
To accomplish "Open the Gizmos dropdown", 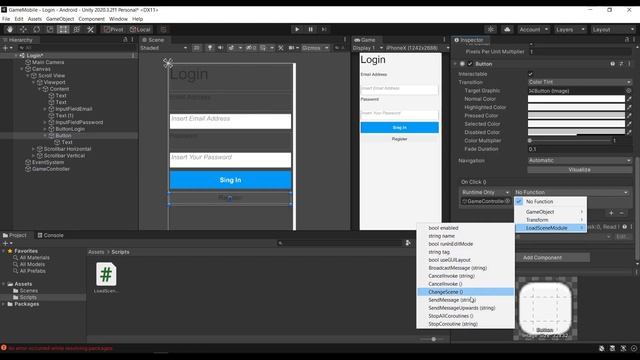I will pyautogui.click(x=315, y=48).
